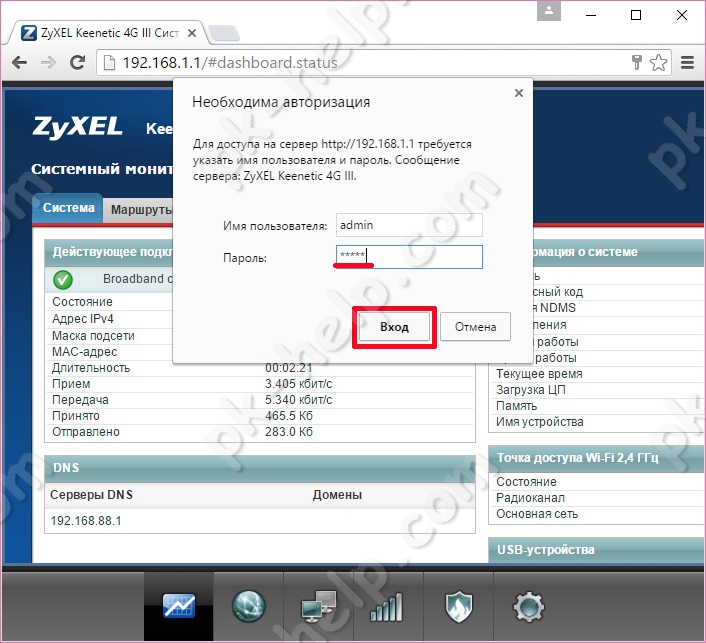Open Internet globe icon section
Viewport: 706px width, 643px height.
(x=249, y=606)
